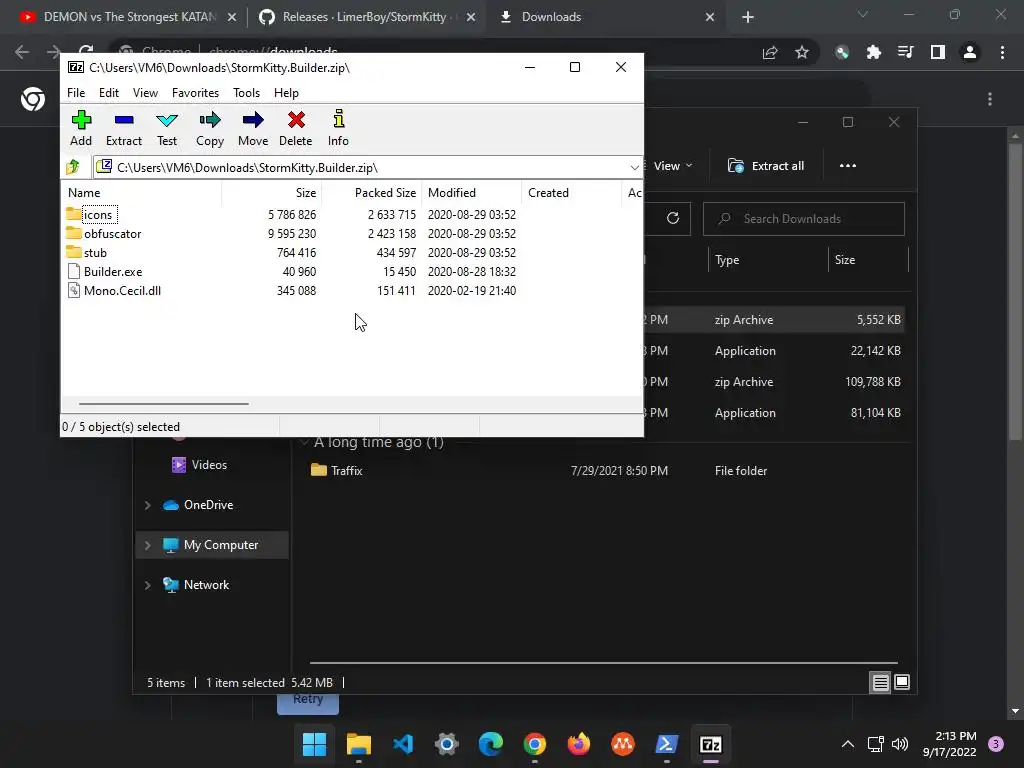Click the Search Downloads field

coord(804,219)
